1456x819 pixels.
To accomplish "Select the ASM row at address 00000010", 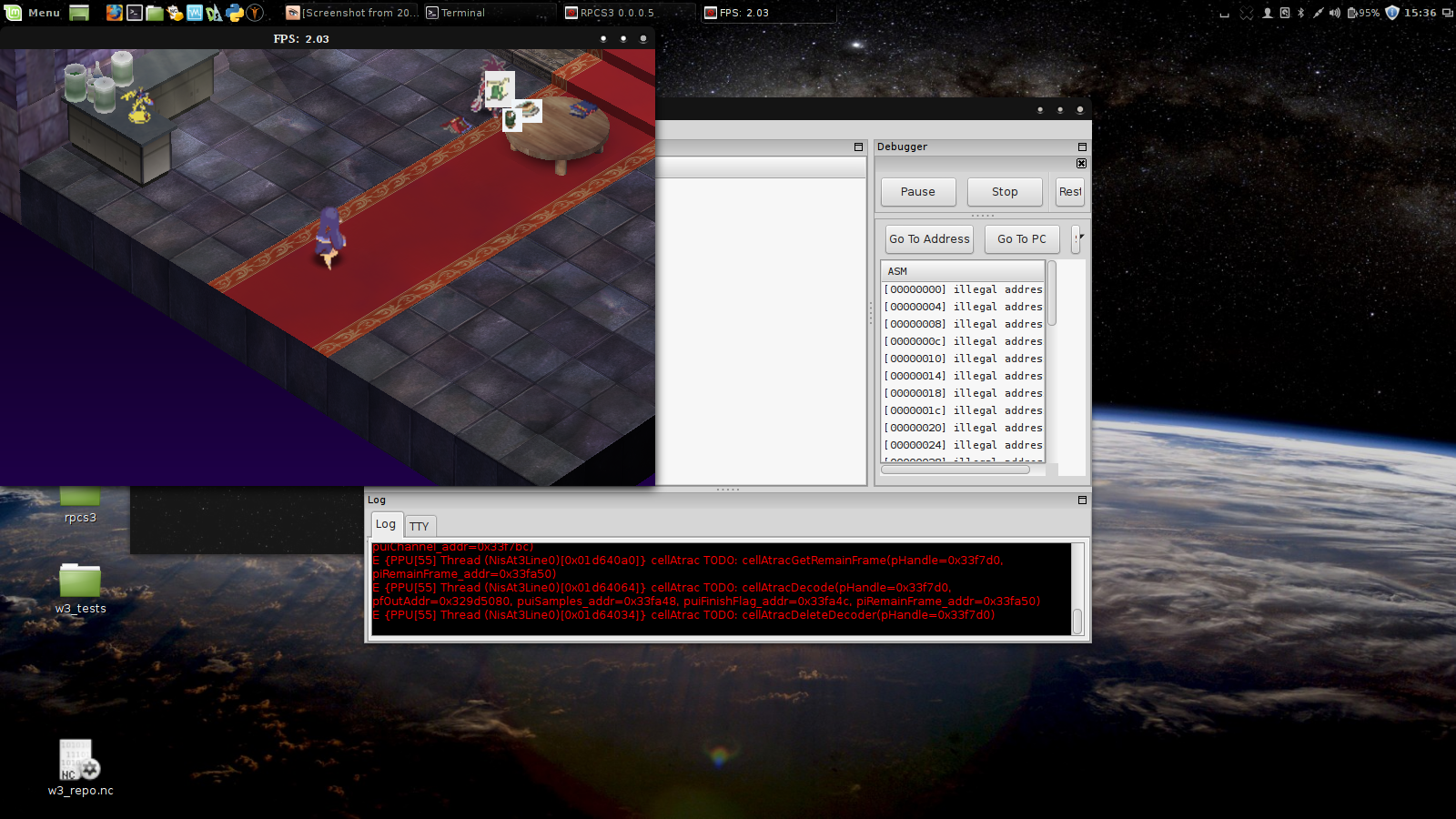I will pyautogui.click(x=963, y=359).
